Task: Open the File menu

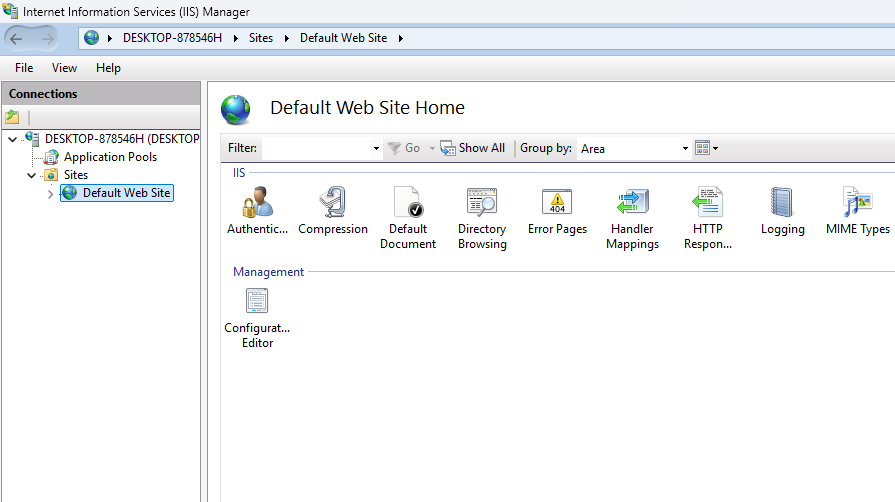Action: (x=24, y=68)
